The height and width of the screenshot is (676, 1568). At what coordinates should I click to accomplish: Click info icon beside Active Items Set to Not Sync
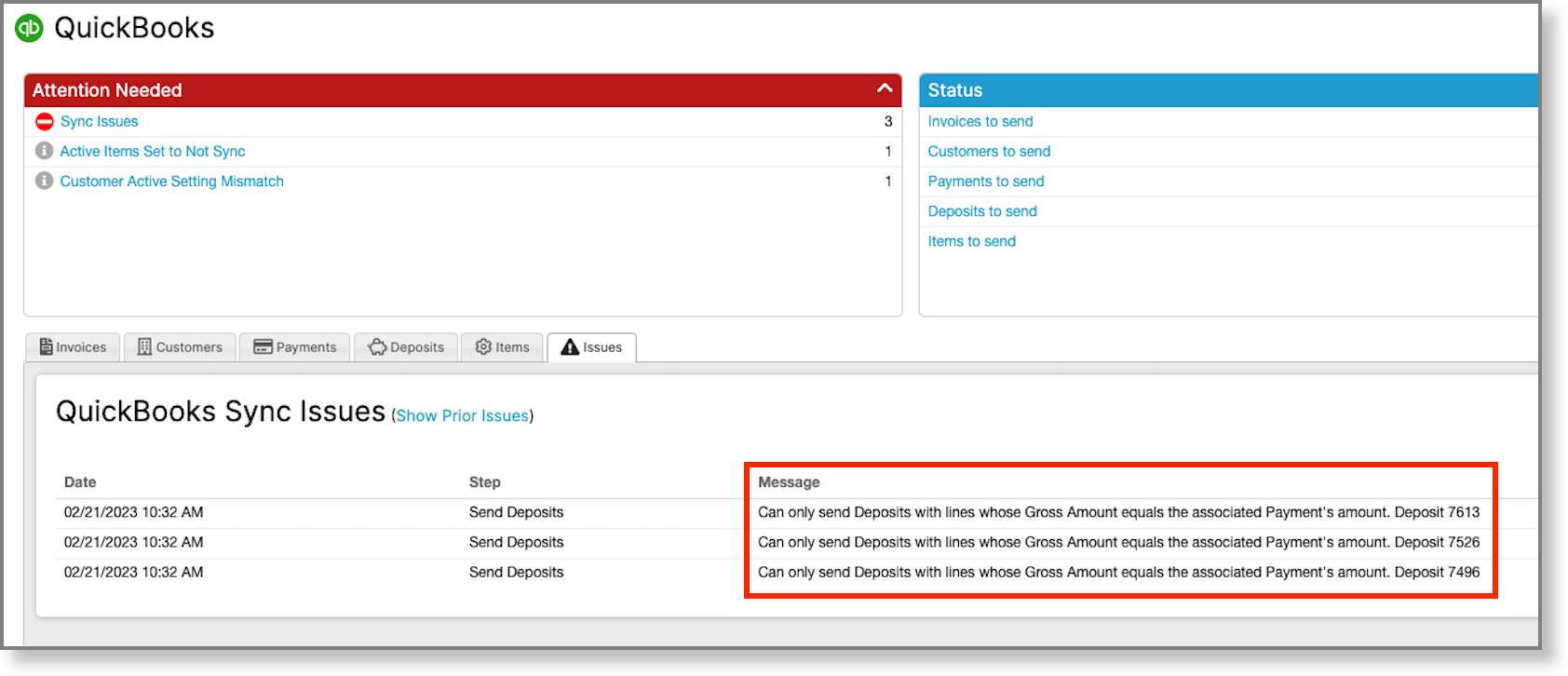[x=44, y=151]
